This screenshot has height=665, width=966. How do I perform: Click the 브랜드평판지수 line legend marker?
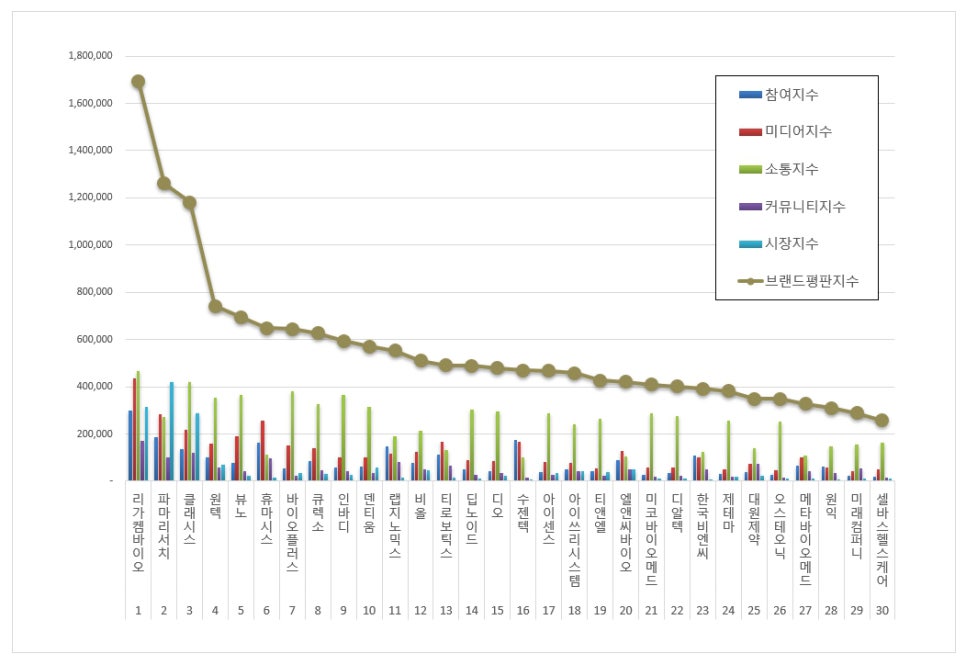click(x=750, y=282)
